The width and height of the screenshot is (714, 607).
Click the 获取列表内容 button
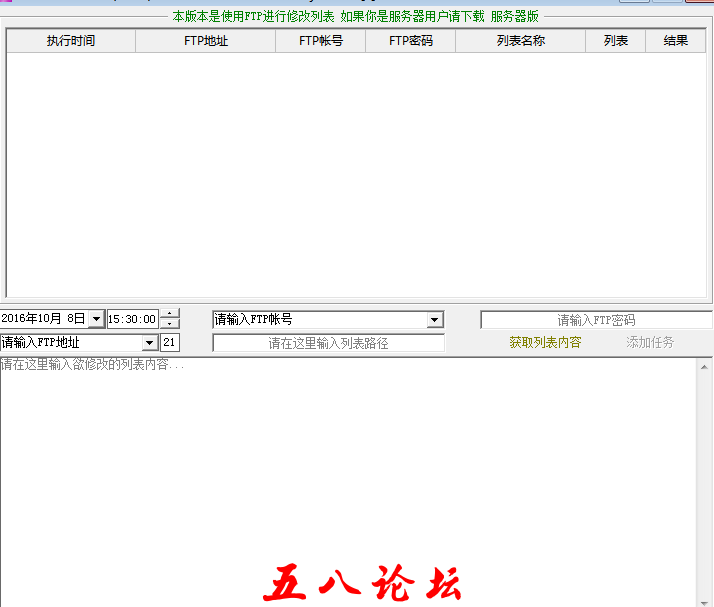545,342
